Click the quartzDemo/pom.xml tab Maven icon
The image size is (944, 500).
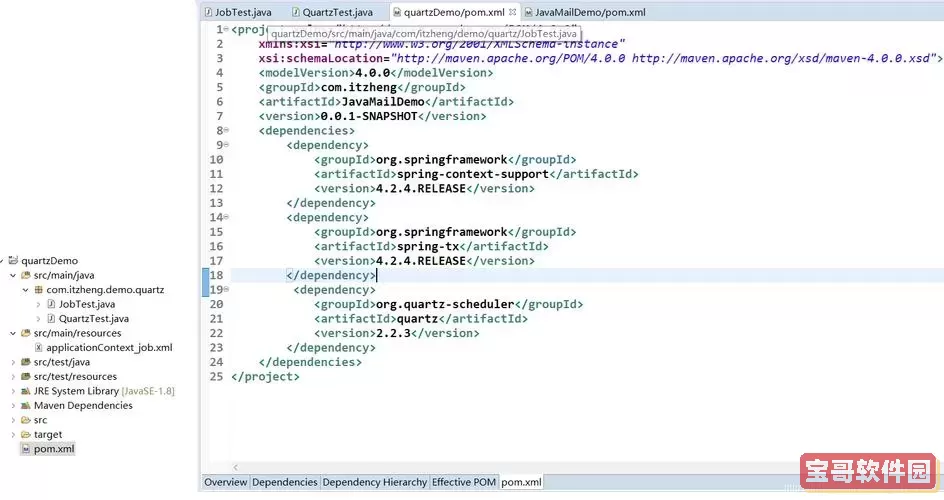point(397,12)
